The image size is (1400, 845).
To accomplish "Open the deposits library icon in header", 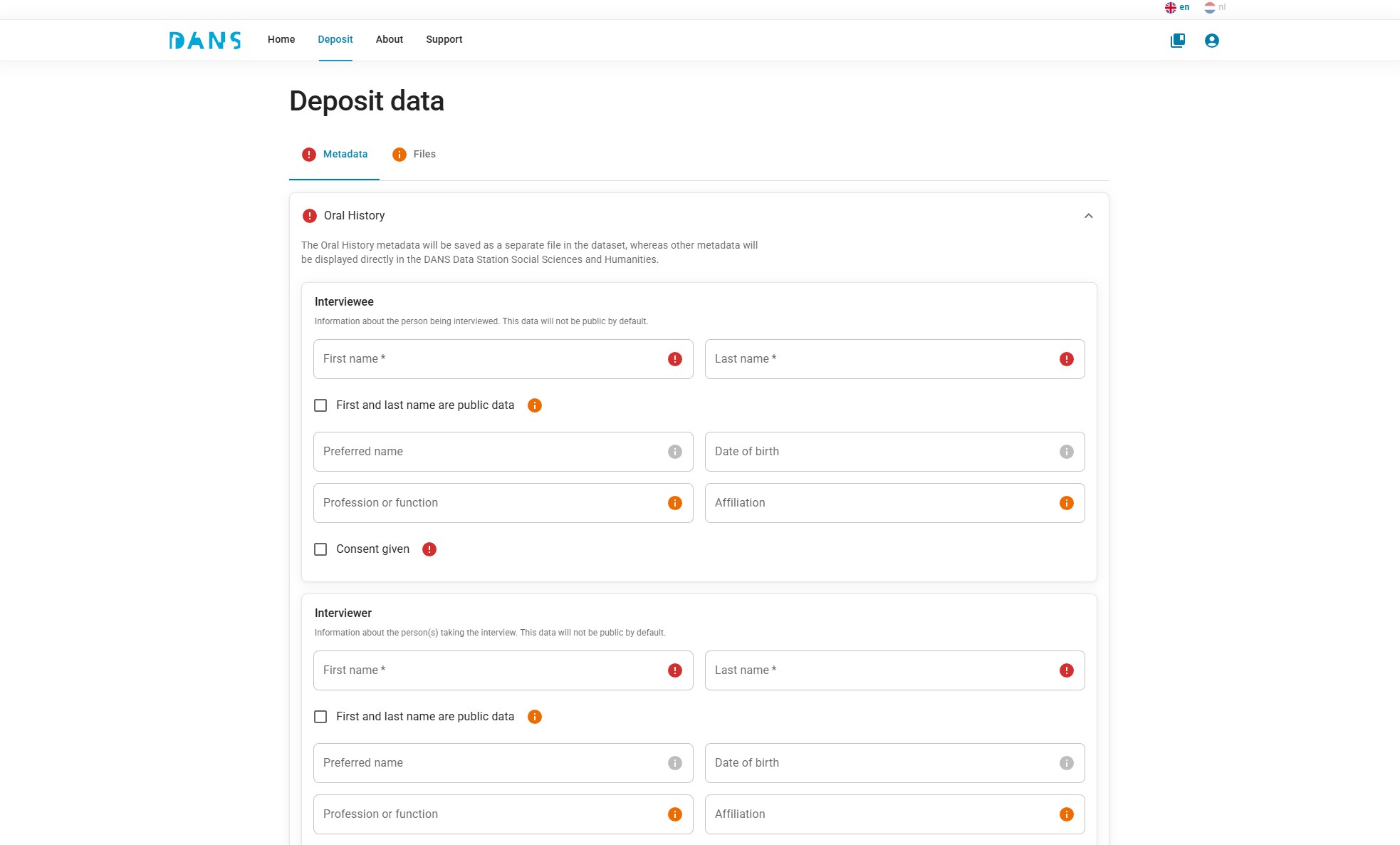I will pyautogui.click(x=1178, y=41).
